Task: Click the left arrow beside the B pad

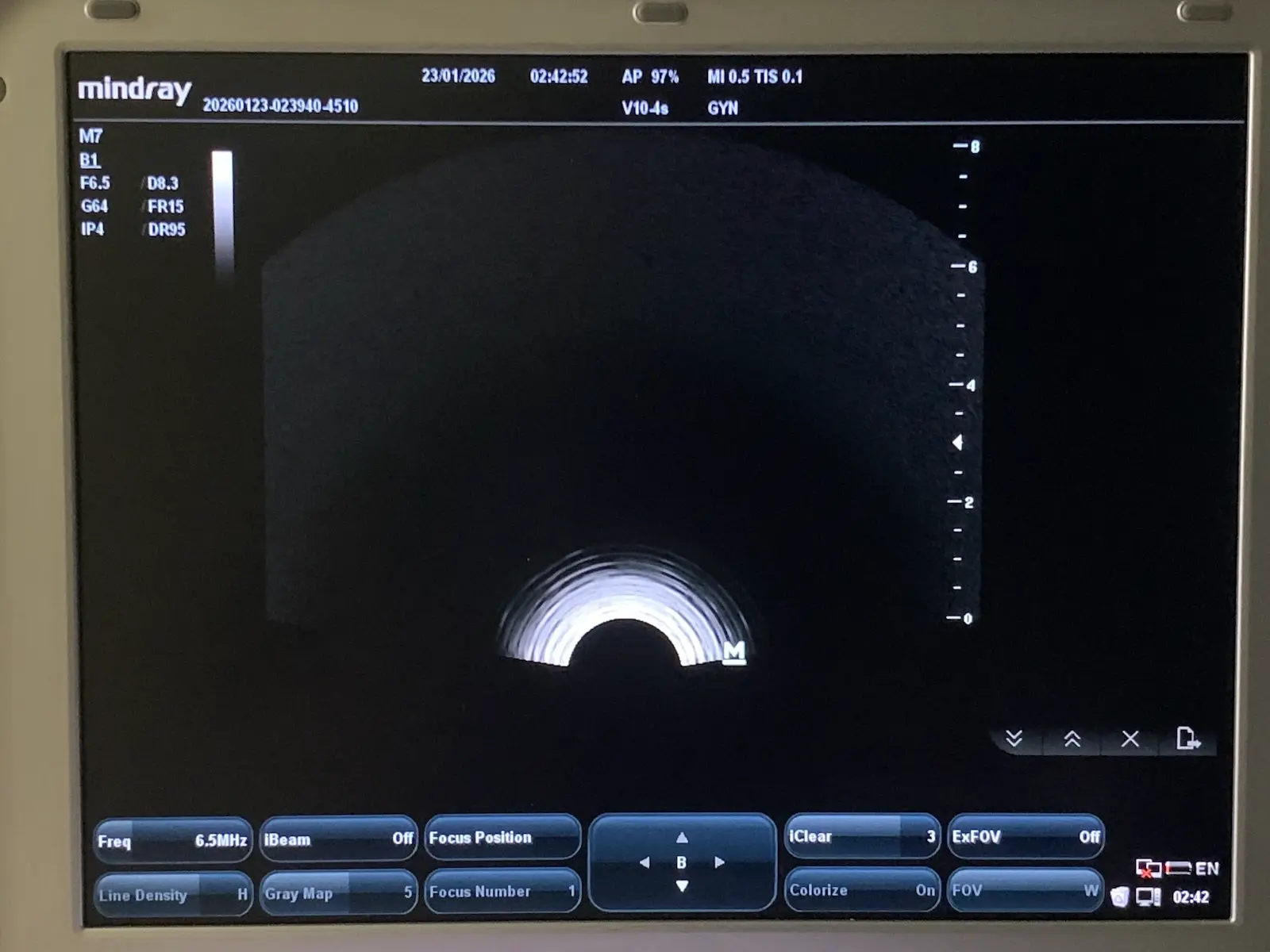Action: 645,863
